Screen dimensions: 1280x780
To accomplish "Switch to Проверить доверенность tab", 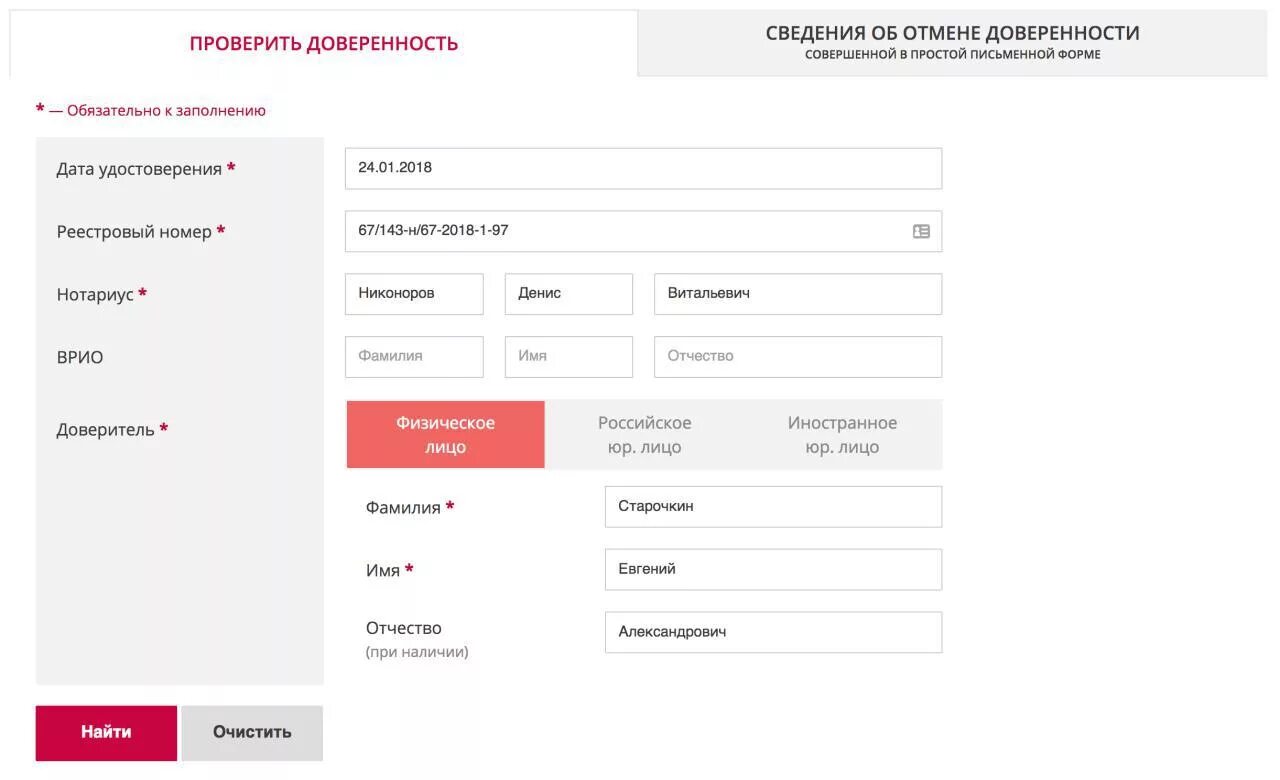I will (323, 44).
